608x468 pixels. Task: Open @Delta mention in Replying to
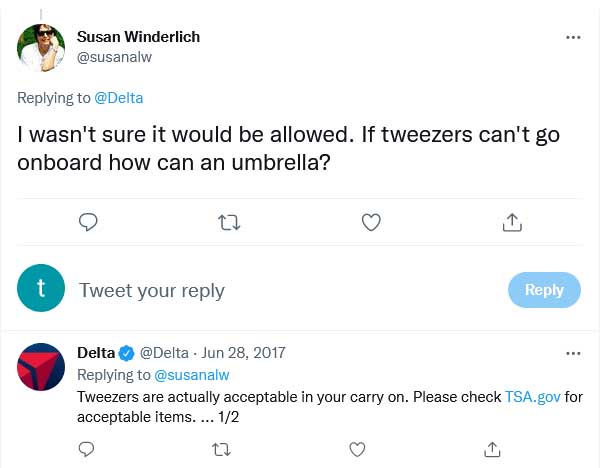tap(119, 98)
